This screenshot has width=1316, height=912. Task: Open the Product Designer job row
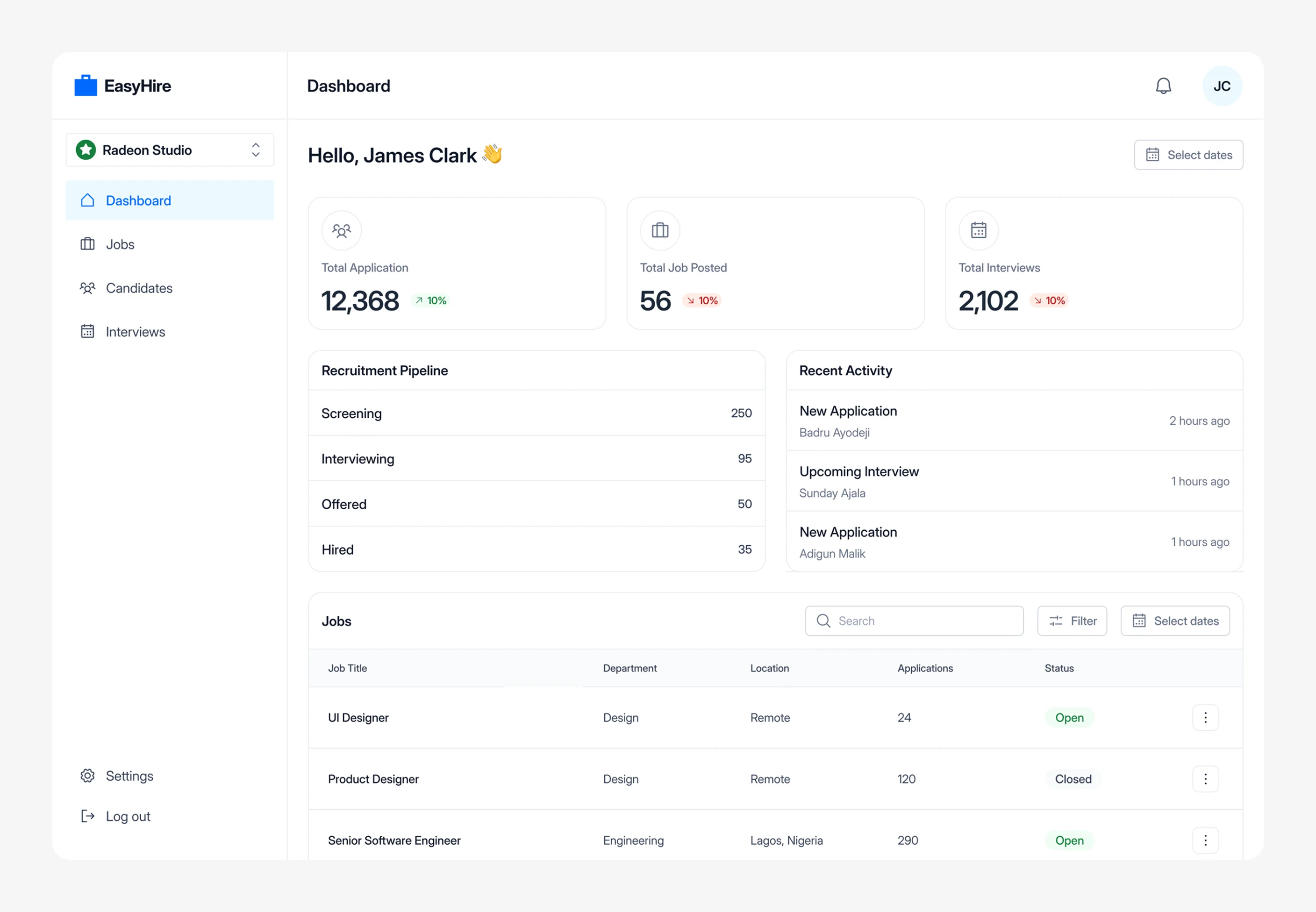pyautogui.click(x=775, y=779)
